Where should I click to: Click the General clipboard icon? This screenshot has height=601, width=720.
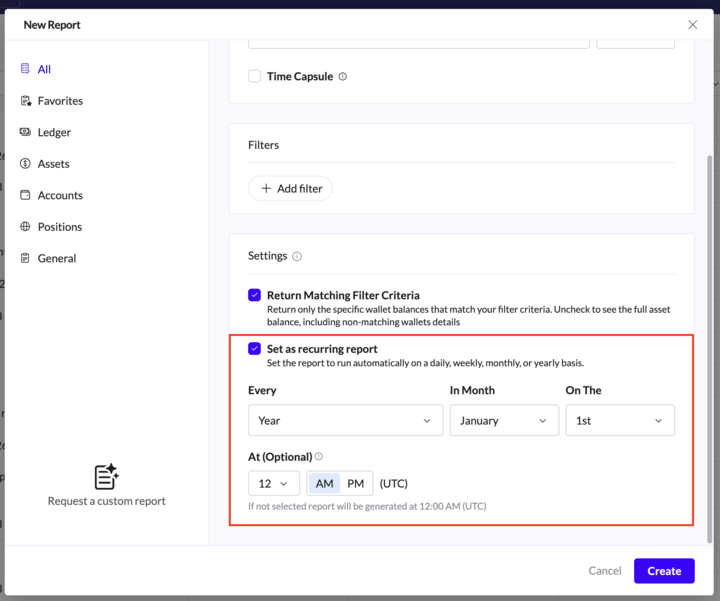(25, 258)
